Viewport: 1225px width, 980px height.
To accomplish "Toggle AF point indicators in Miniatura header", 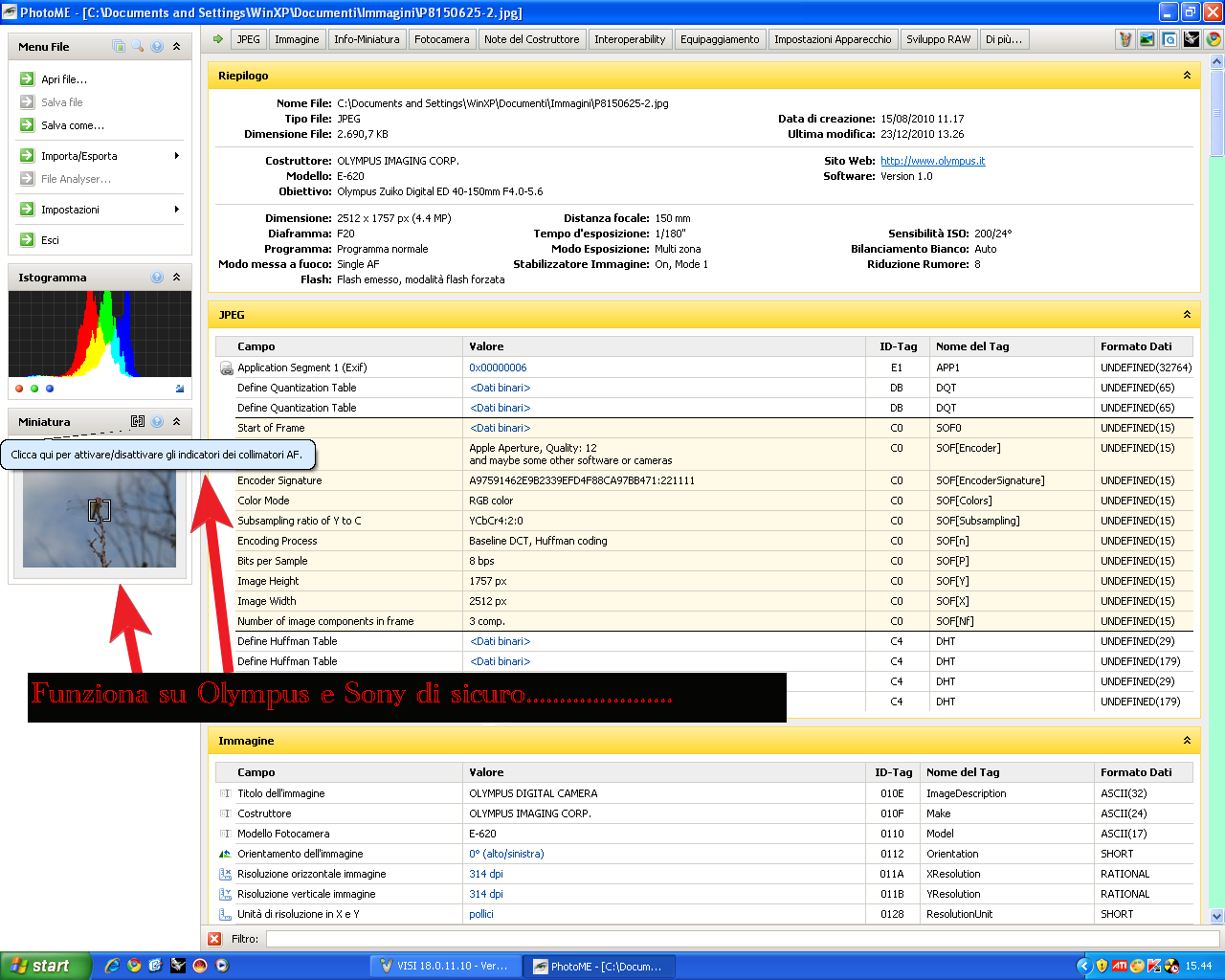I will [x=138, y=421].
